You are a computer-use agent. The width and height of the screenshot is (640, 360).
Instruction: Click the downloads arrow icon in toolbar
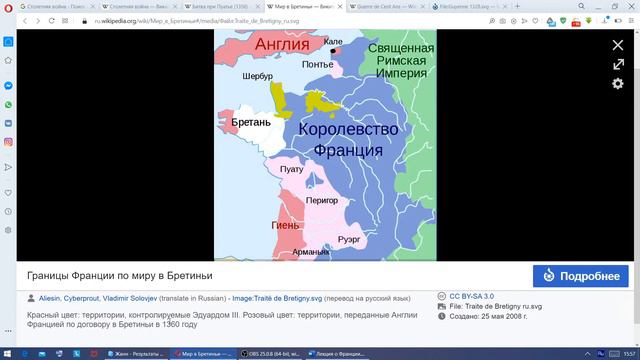pyautogui.click(x=605, y=21)
